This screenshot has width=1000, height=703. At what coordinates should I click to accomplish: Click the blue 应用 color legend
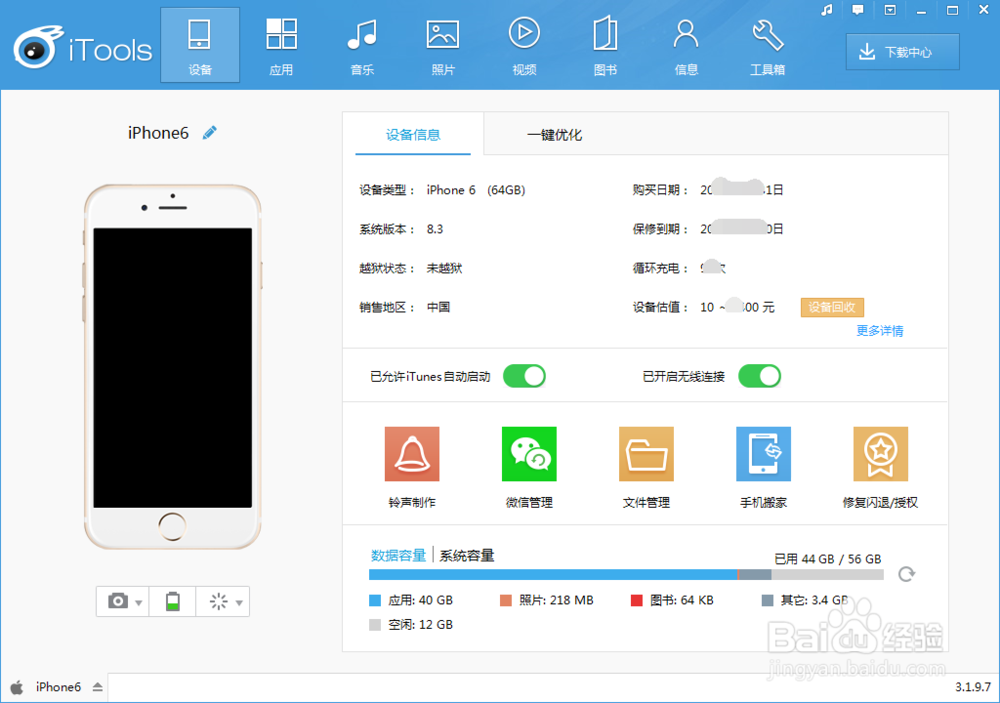(x=375, y=600)
